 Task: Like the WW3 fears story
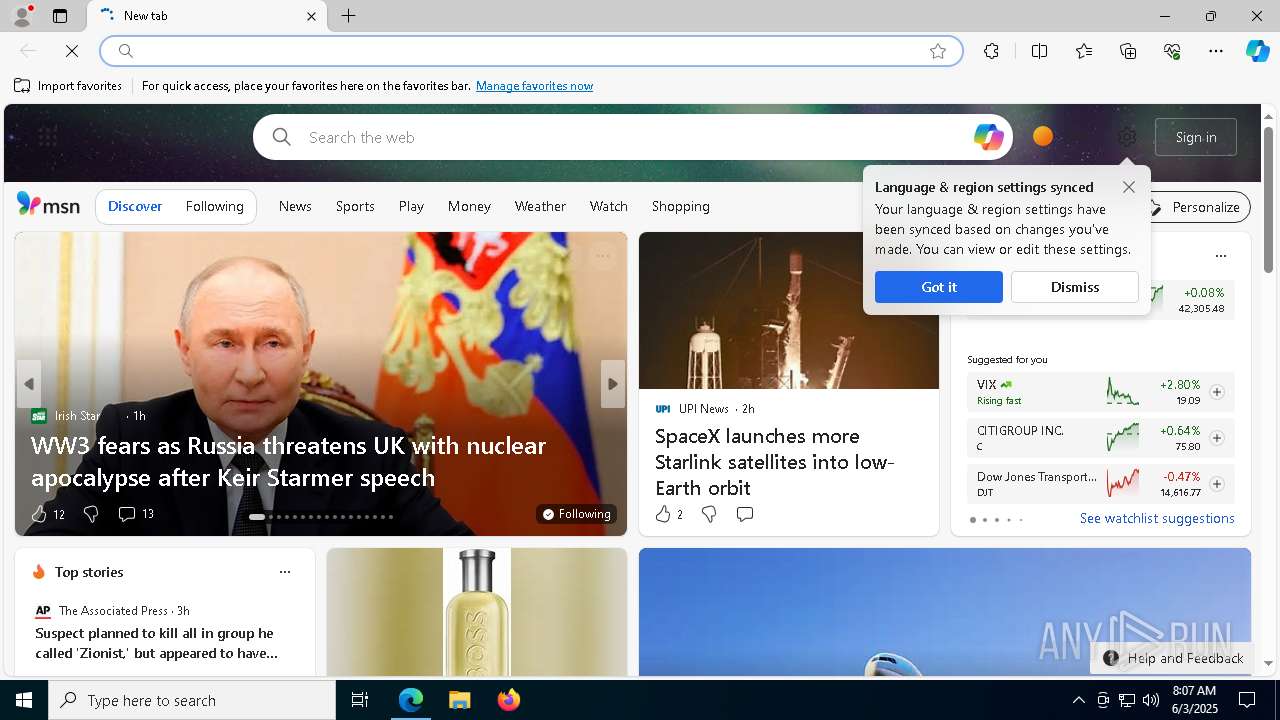click(x=39, y=514)
